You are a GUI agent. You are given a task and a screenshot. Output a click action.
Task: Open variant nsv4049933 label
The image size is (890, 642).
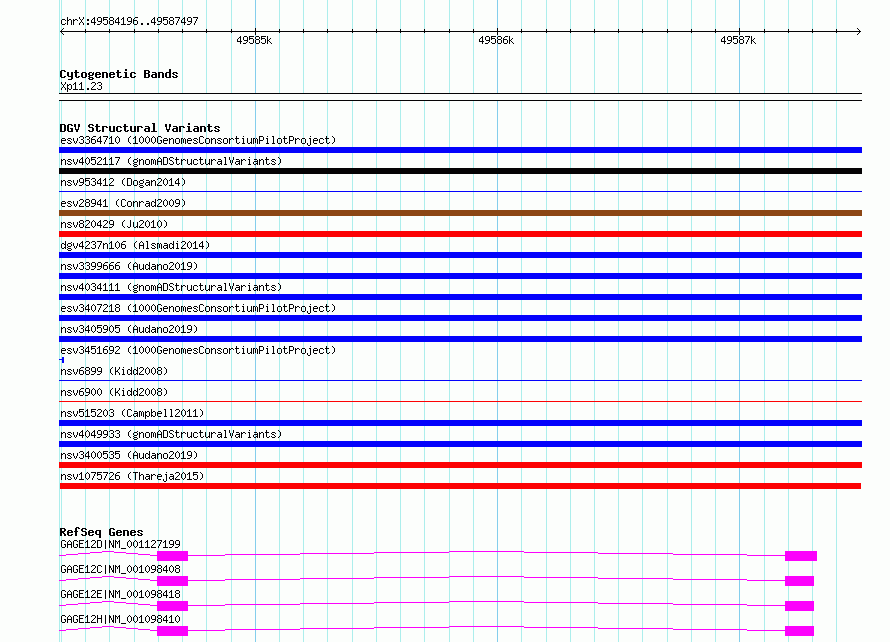click(x=171, y=434)
